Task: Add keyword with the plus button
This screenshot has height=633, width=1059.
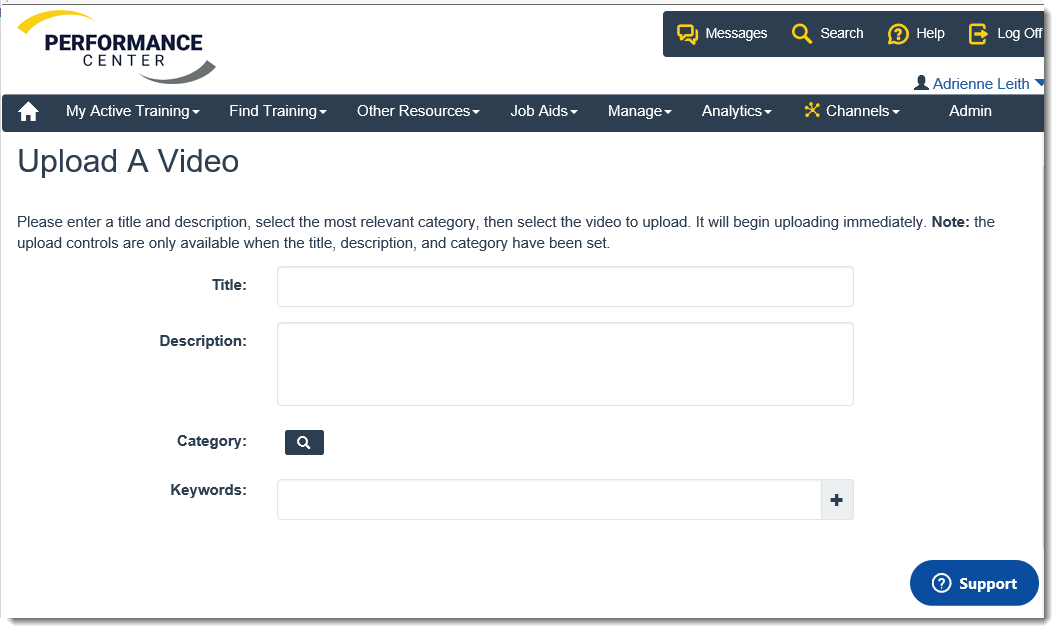Action: 837,500
